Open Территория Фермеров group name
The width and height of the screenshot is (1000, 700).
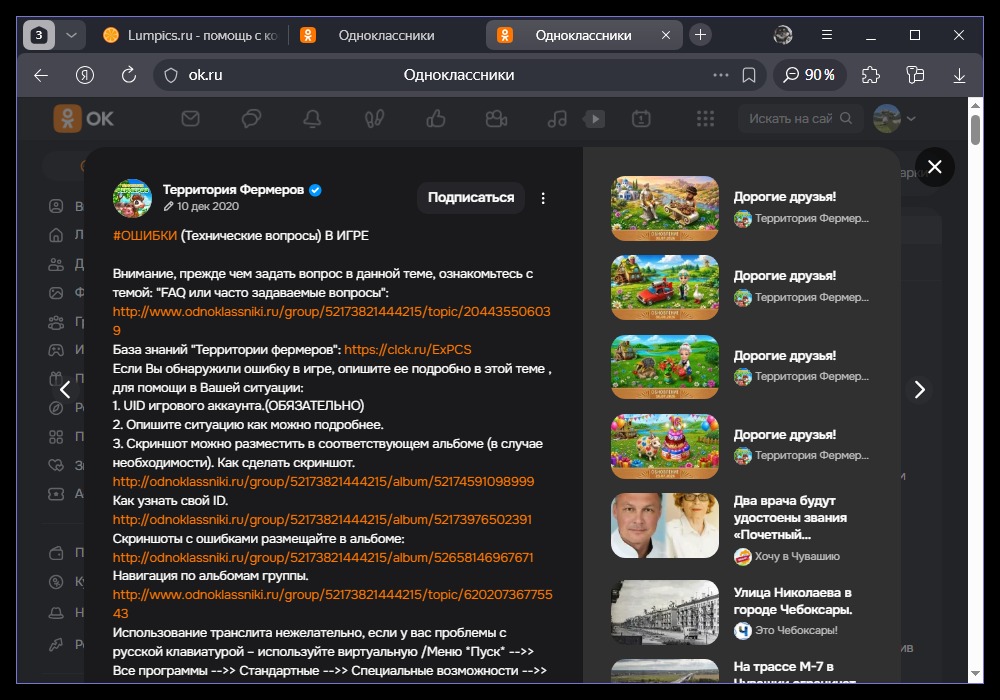(x=233, y=189)
